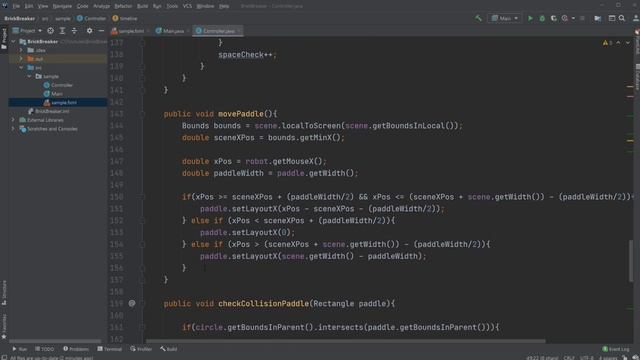Image resolution: width=640 pixels, height=360 pixels.
Task: Open the TODO tool window
Action: pyautogui.click(x=44, y=349)
